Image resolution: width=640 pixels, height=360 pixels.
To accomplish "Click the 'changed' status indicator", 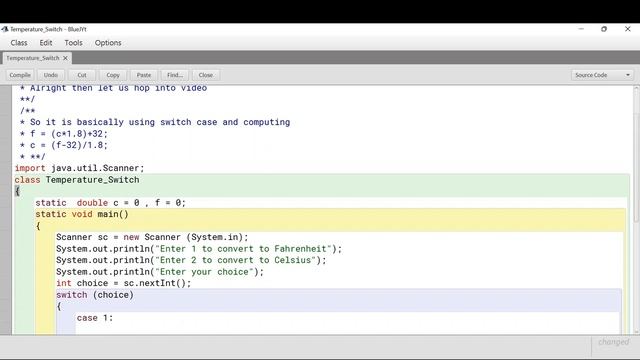I will pos(613,342).
